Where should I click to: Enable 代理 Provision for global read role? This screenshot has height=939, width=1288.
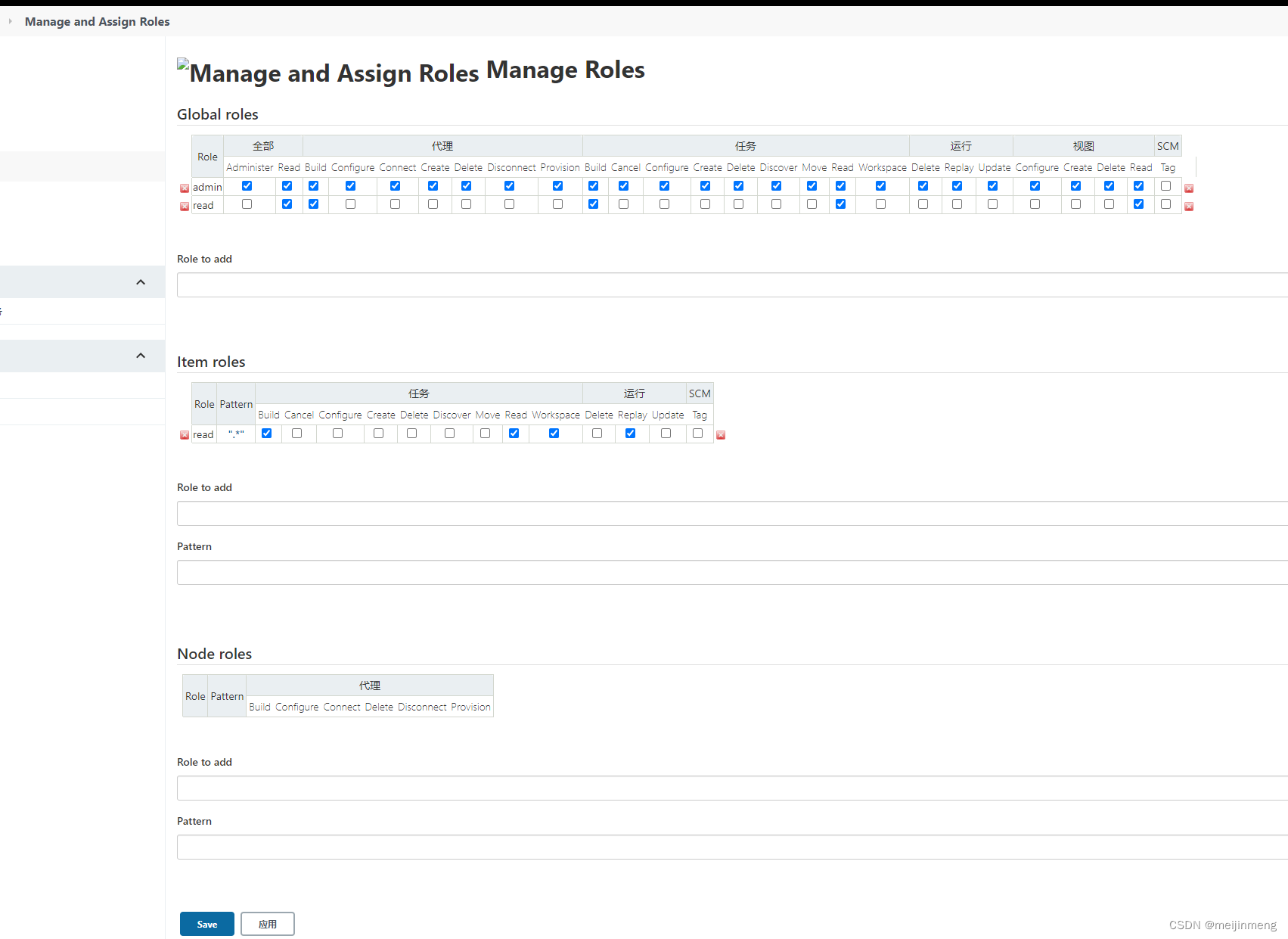557,204
